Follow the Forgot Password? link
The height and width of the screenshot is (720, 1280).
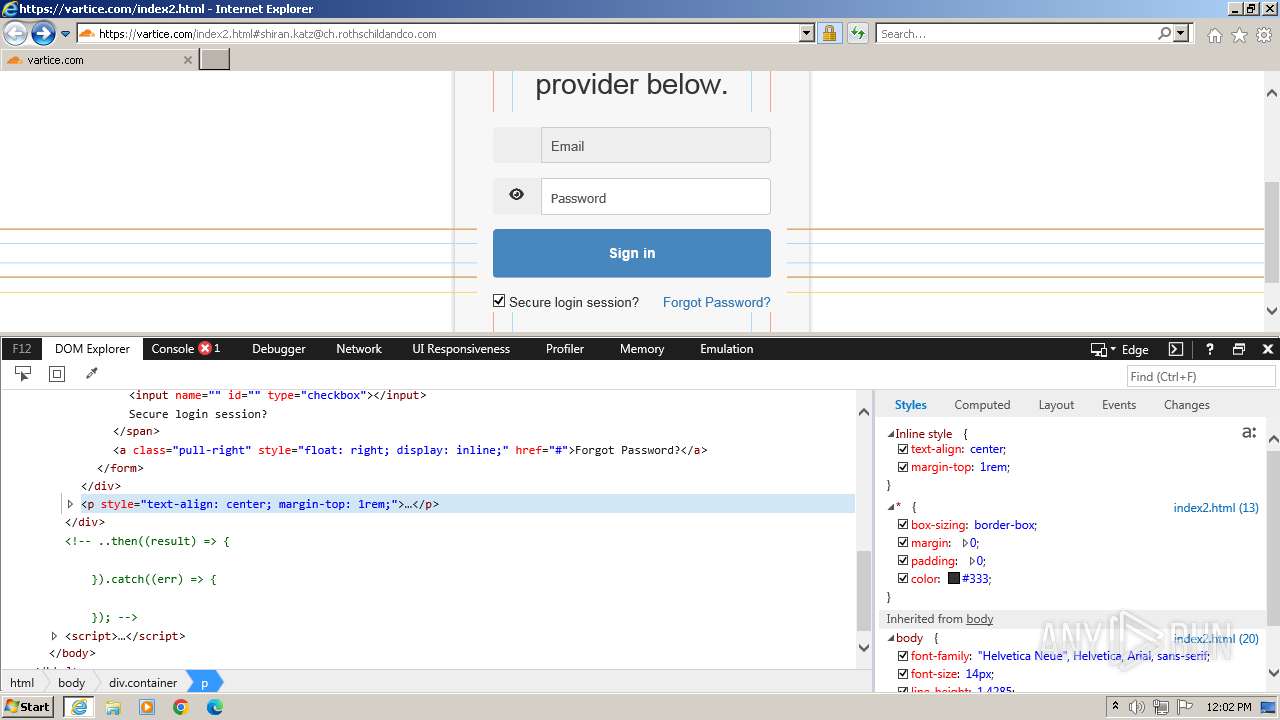tap(717, 302)
